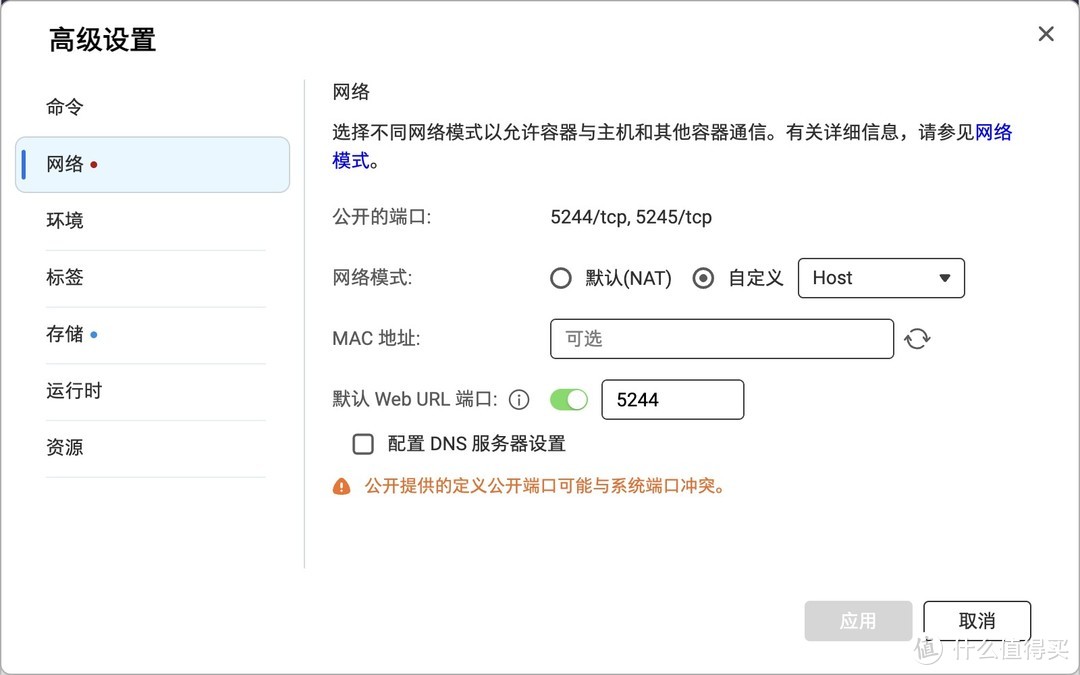Open the 资源 settings tab
The height and width of the screenshot is (675, 1080).
click(65, 448)
